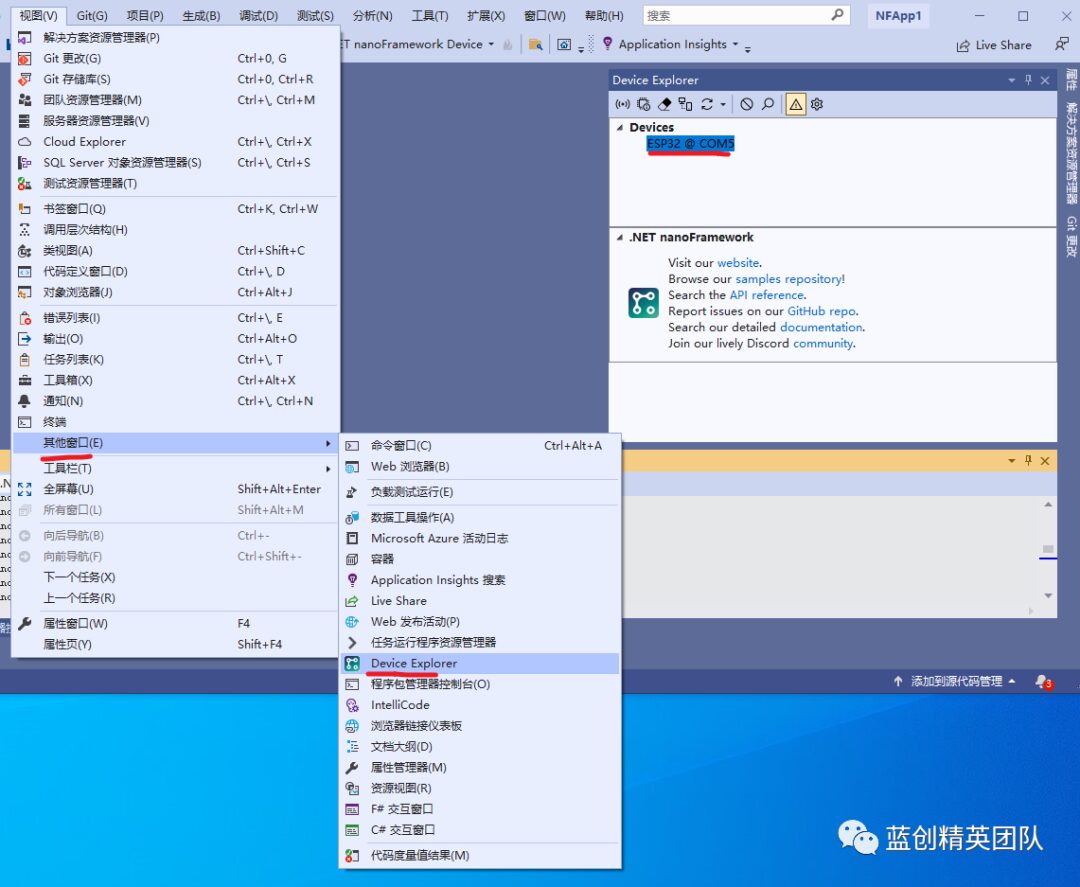Join the Discord community link

[823, 343]
